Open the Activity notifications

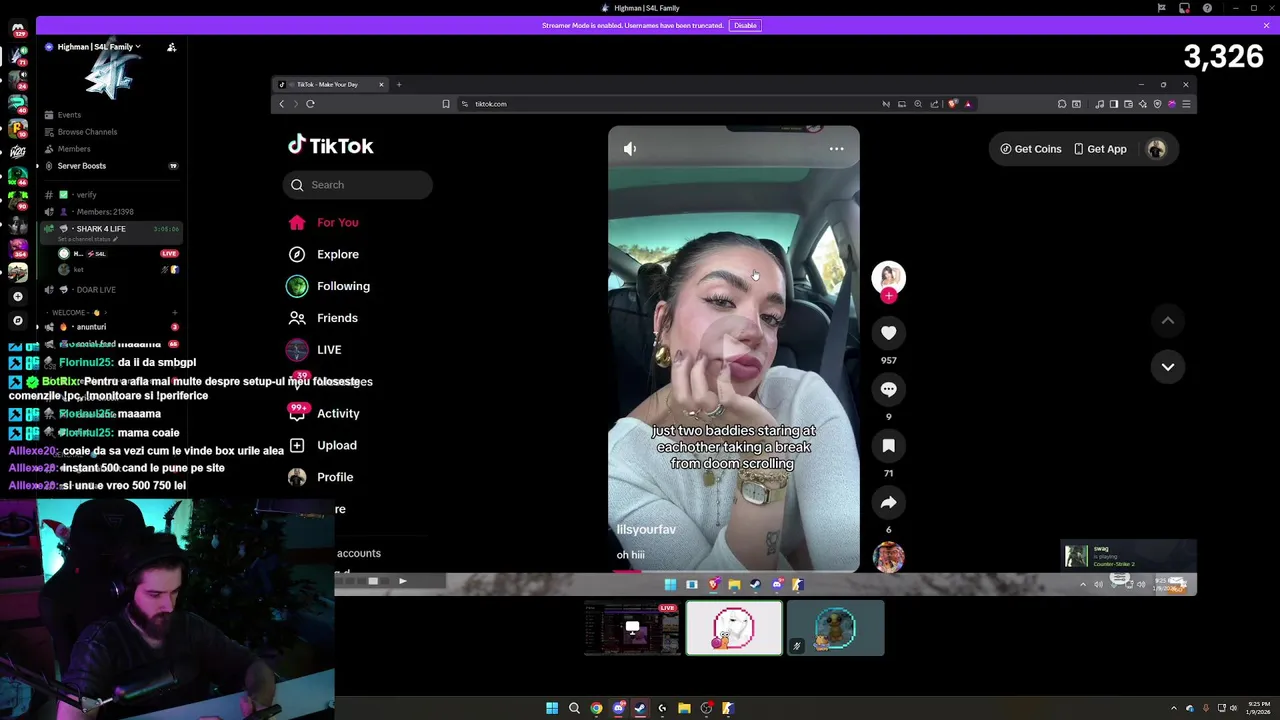[x=324, y=413]
